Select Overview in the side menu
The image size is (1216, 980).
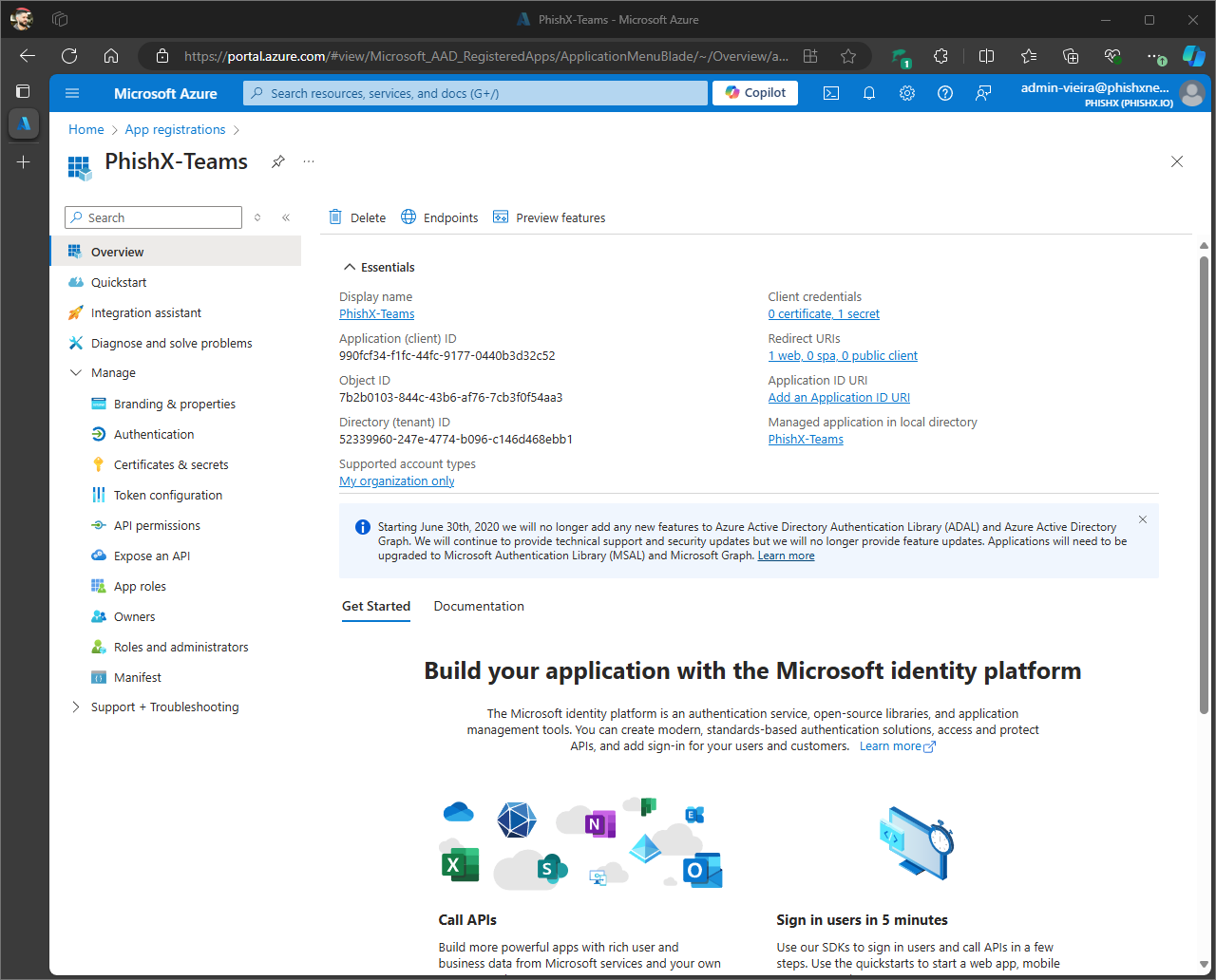[x=176, y=252]
